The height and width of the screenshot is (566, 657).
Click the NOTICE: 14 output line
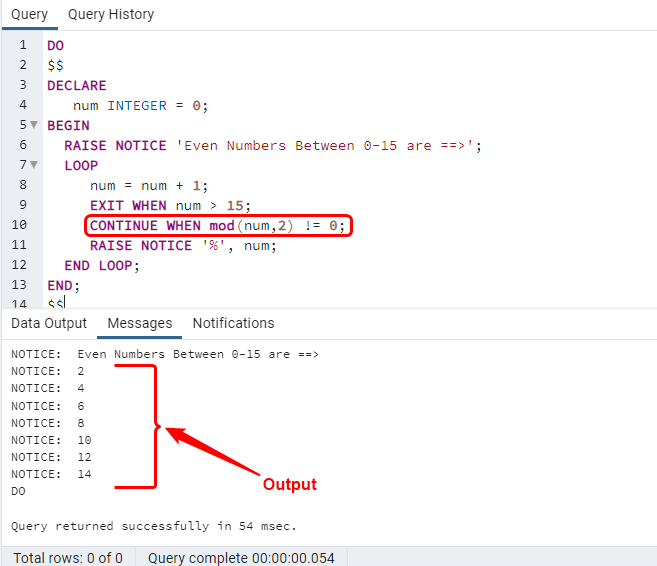51,474
